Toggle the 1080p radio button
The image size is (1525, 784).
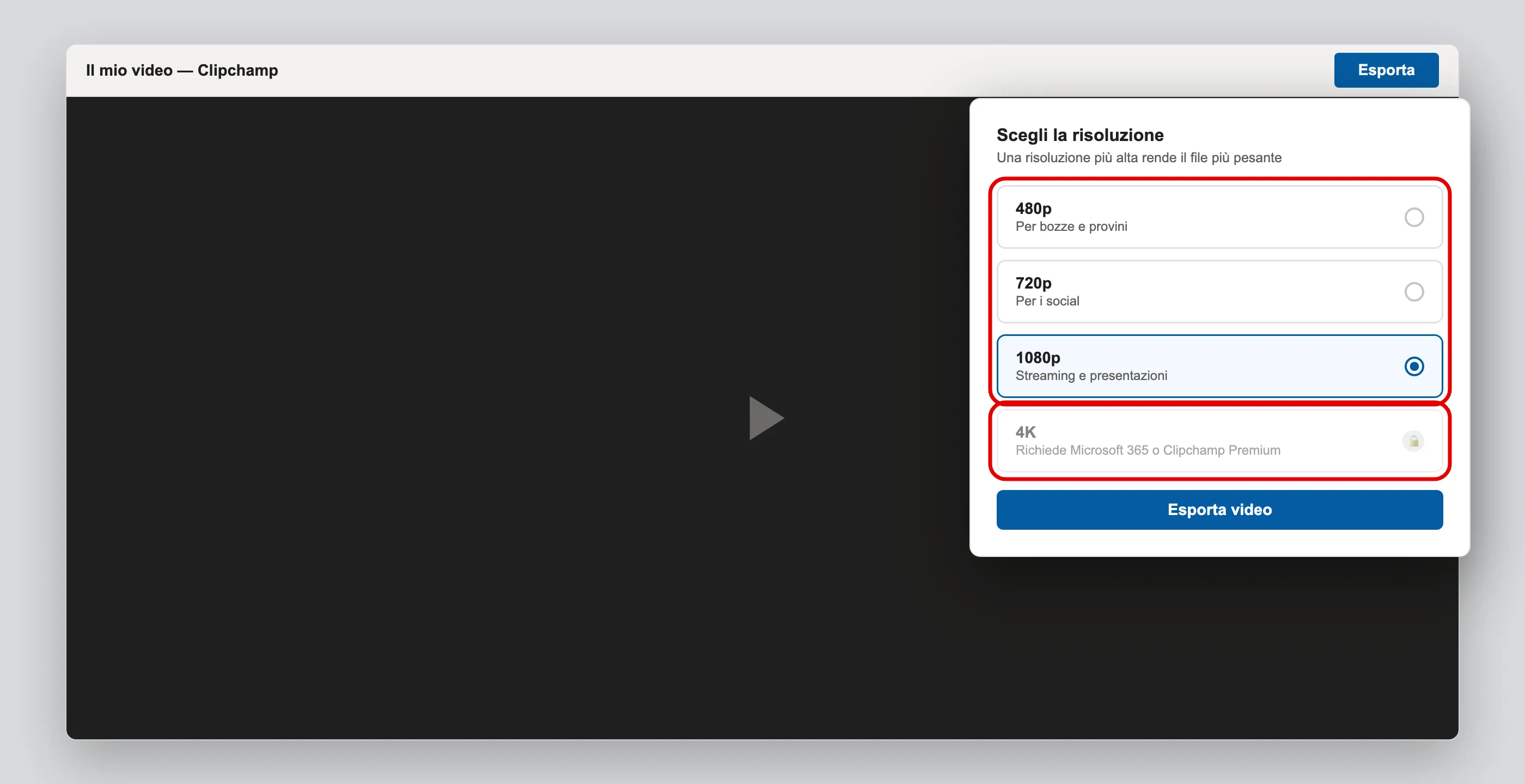point(1414,366)
